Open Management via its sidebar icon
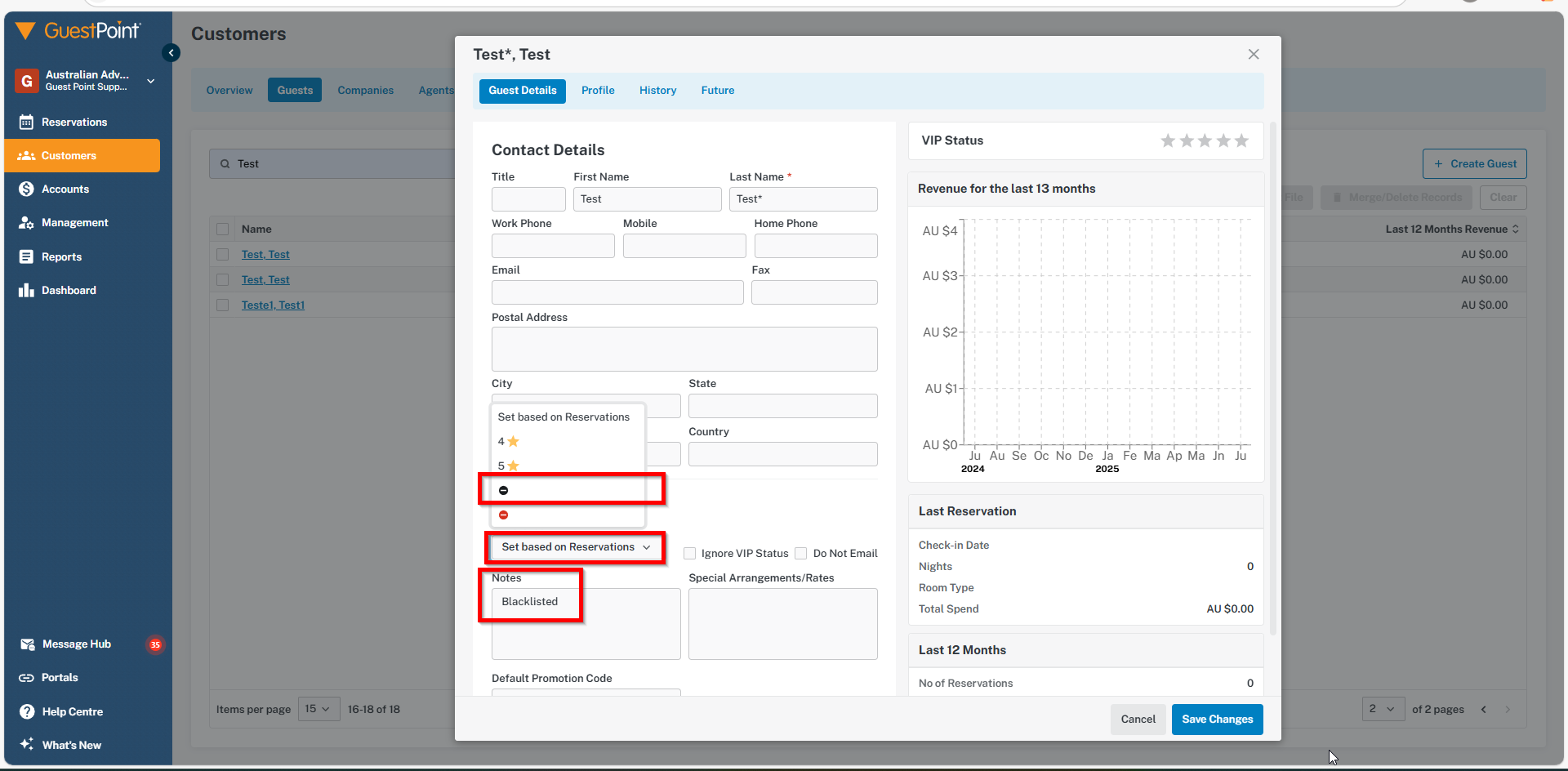The width and height of the screenshot is (1568, 771). (x=26, y=222)
